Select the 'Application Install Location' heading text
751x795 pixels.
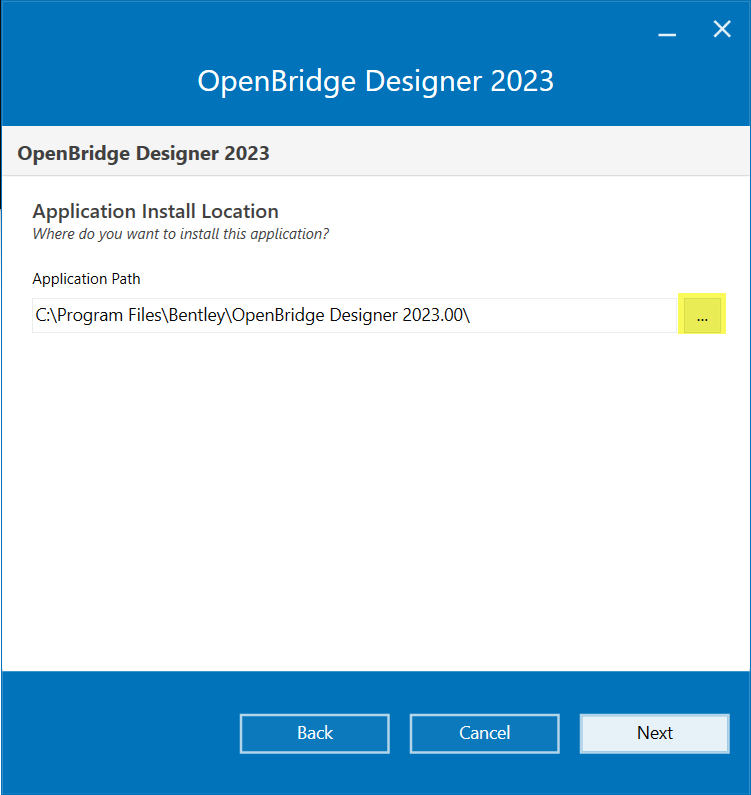pos(156,211)
